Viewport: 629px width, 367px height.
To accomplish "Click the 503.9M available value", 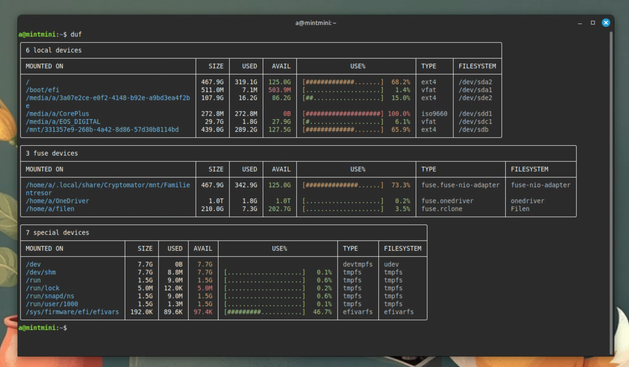I will tap(280, 90).
